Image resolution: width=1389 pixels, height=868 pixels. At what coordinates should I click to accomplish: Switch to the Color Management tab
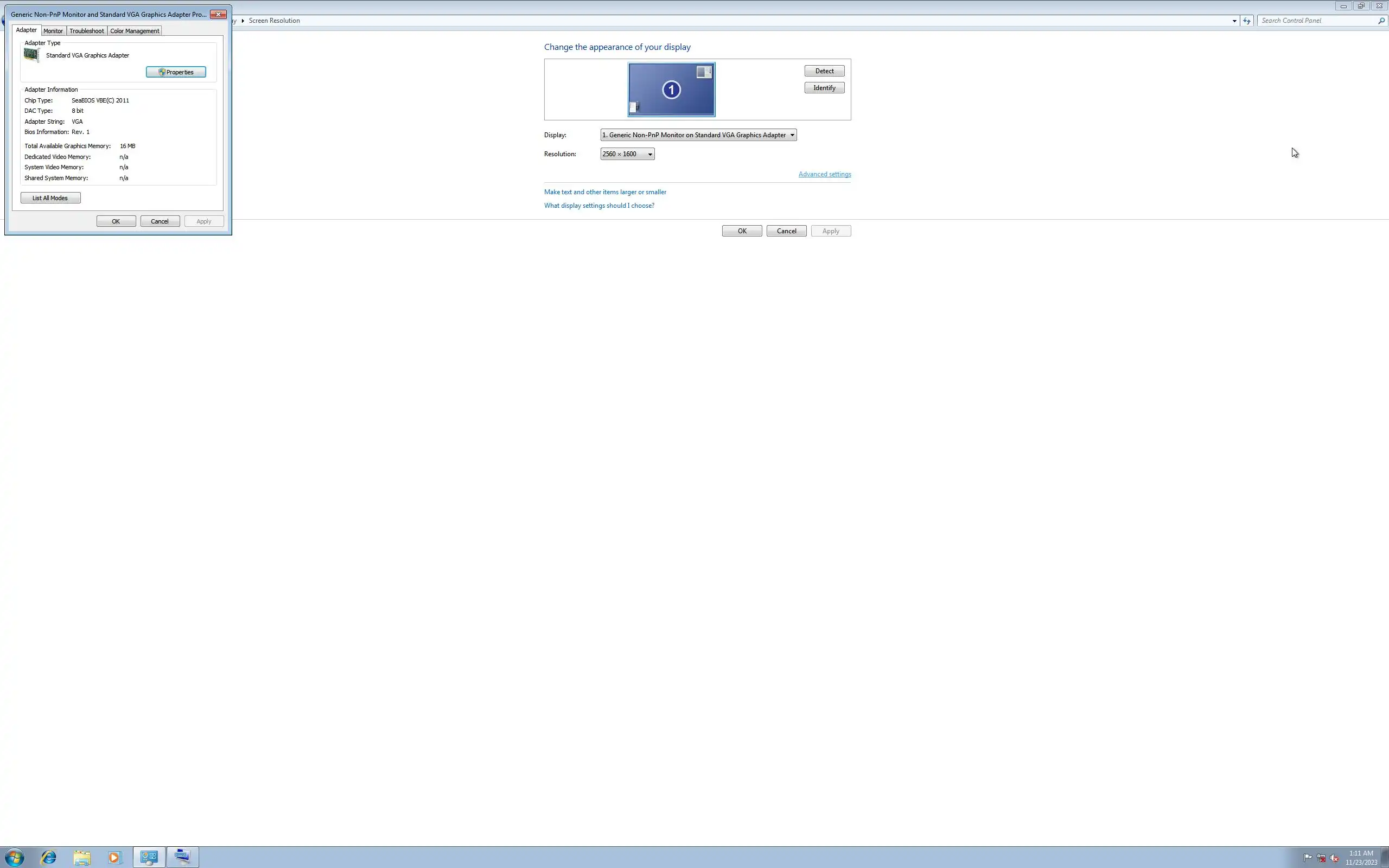[x=135, y=31]
